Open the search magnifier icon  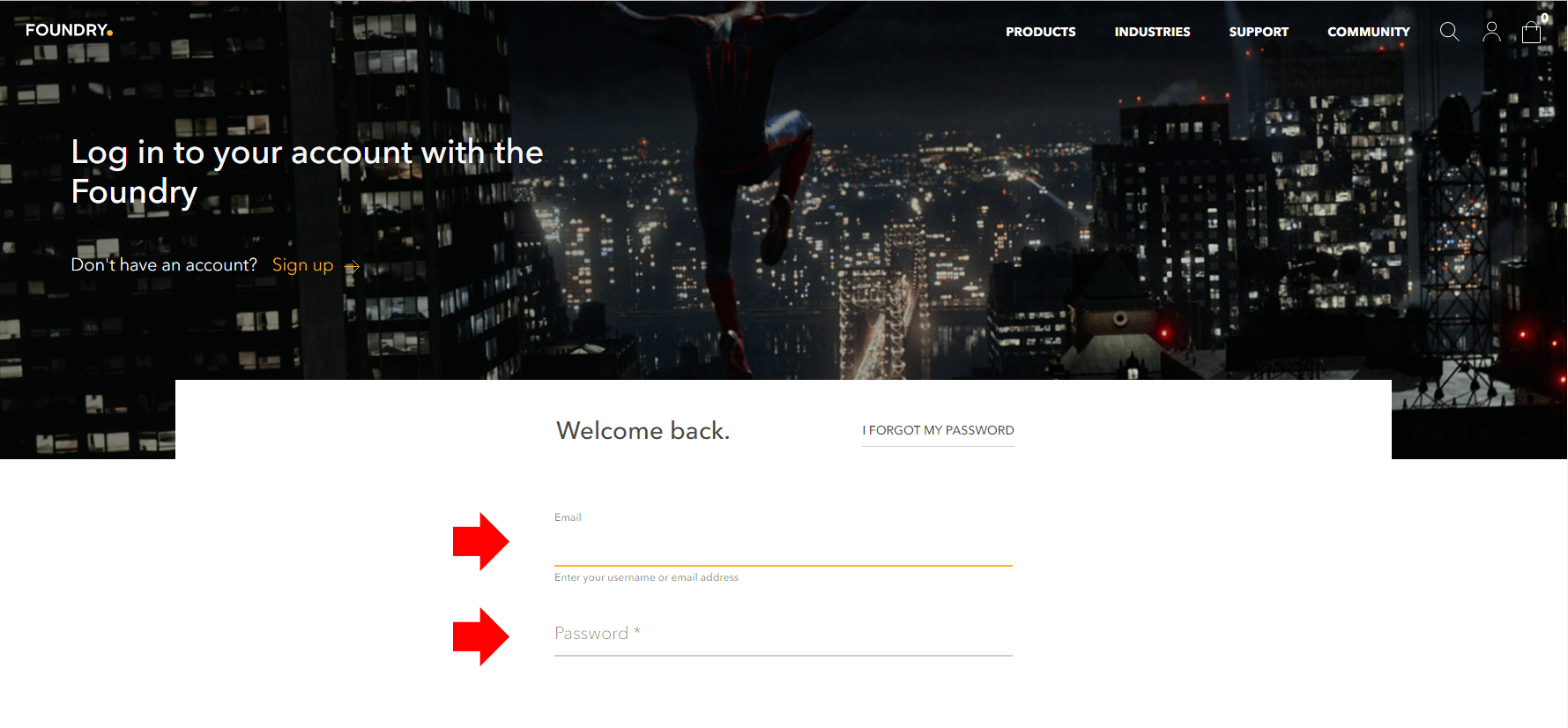coord(1449,32)
